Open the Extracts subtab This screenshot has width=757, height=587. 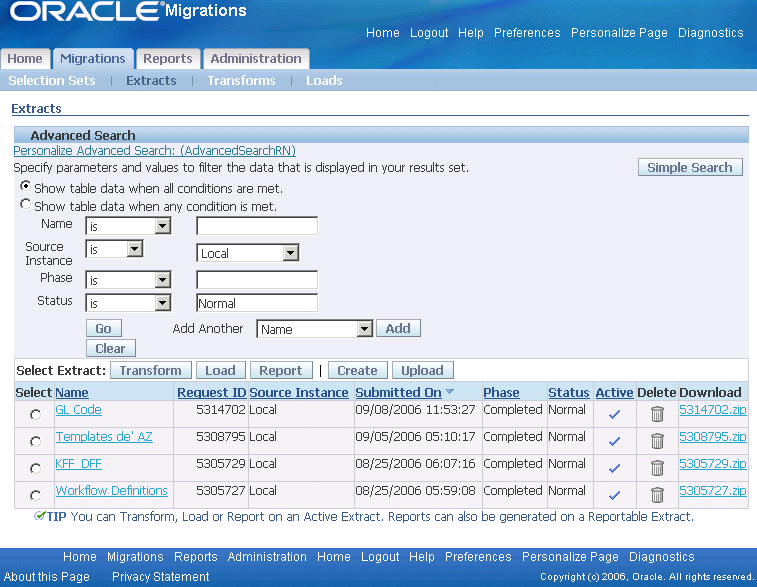[x=151, y=81]
